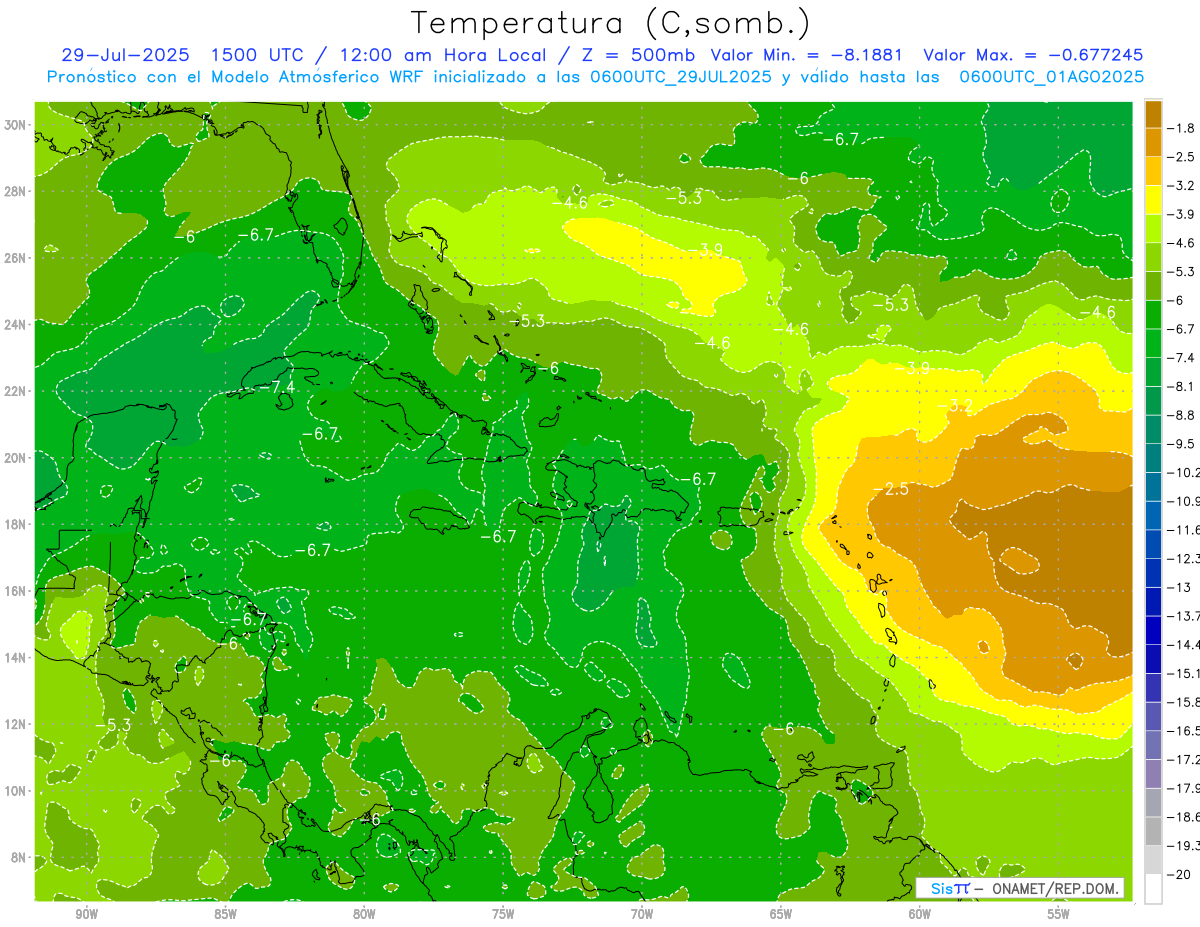The height and width of the screenshot is (927, 1200).
Task: Click "Valor Min. = -8.1881"
Action: click(x=807, y=55)
